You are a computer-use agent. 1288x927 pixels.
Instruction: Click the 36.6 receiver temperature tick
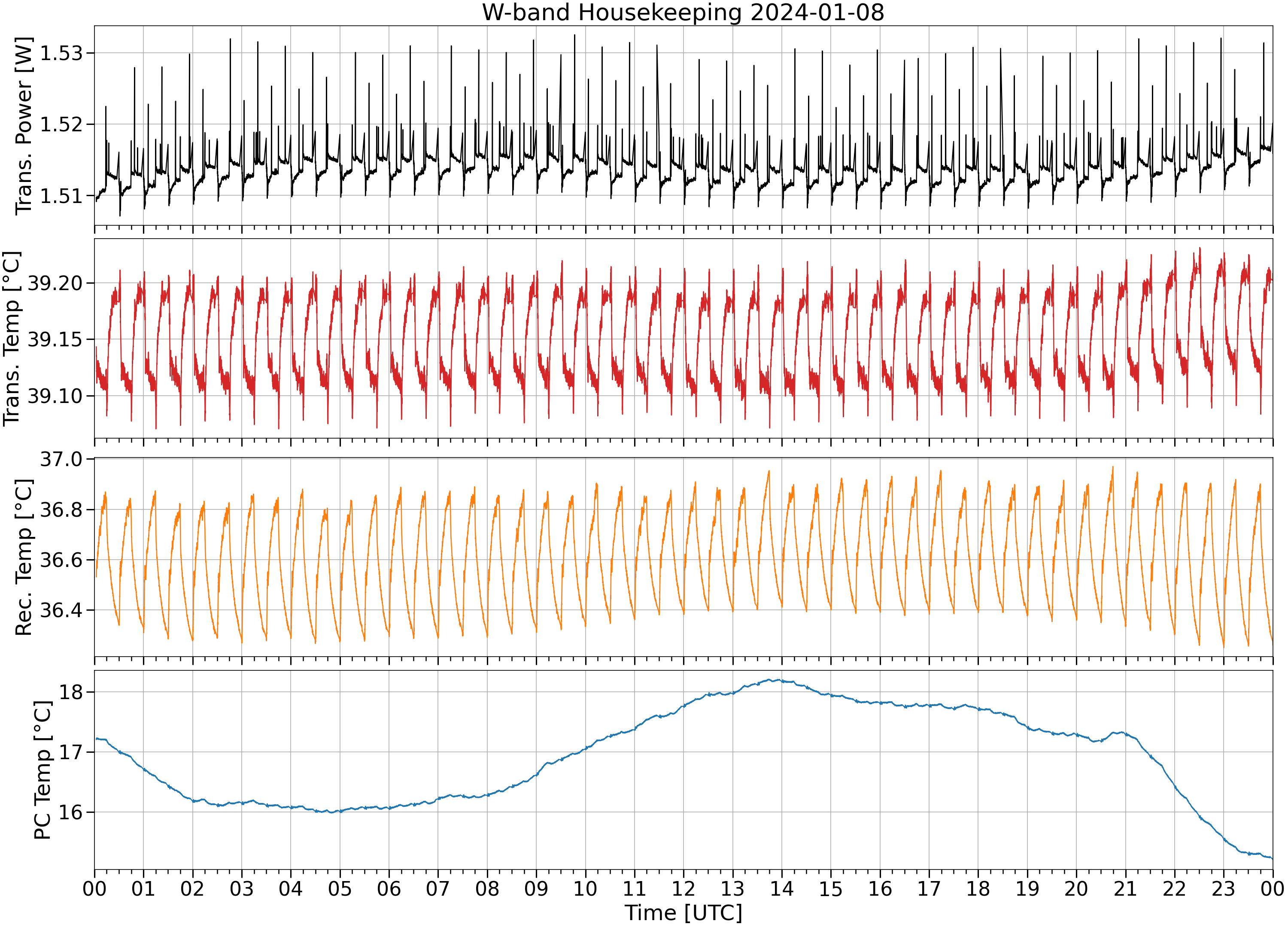[61, 560]
